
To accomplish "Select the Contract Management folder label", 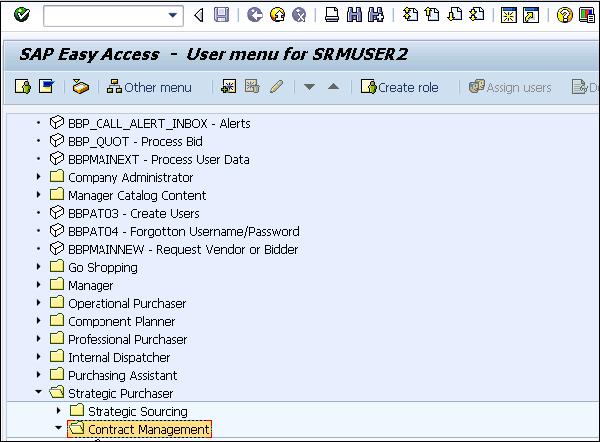I will (x=148, y=429).
